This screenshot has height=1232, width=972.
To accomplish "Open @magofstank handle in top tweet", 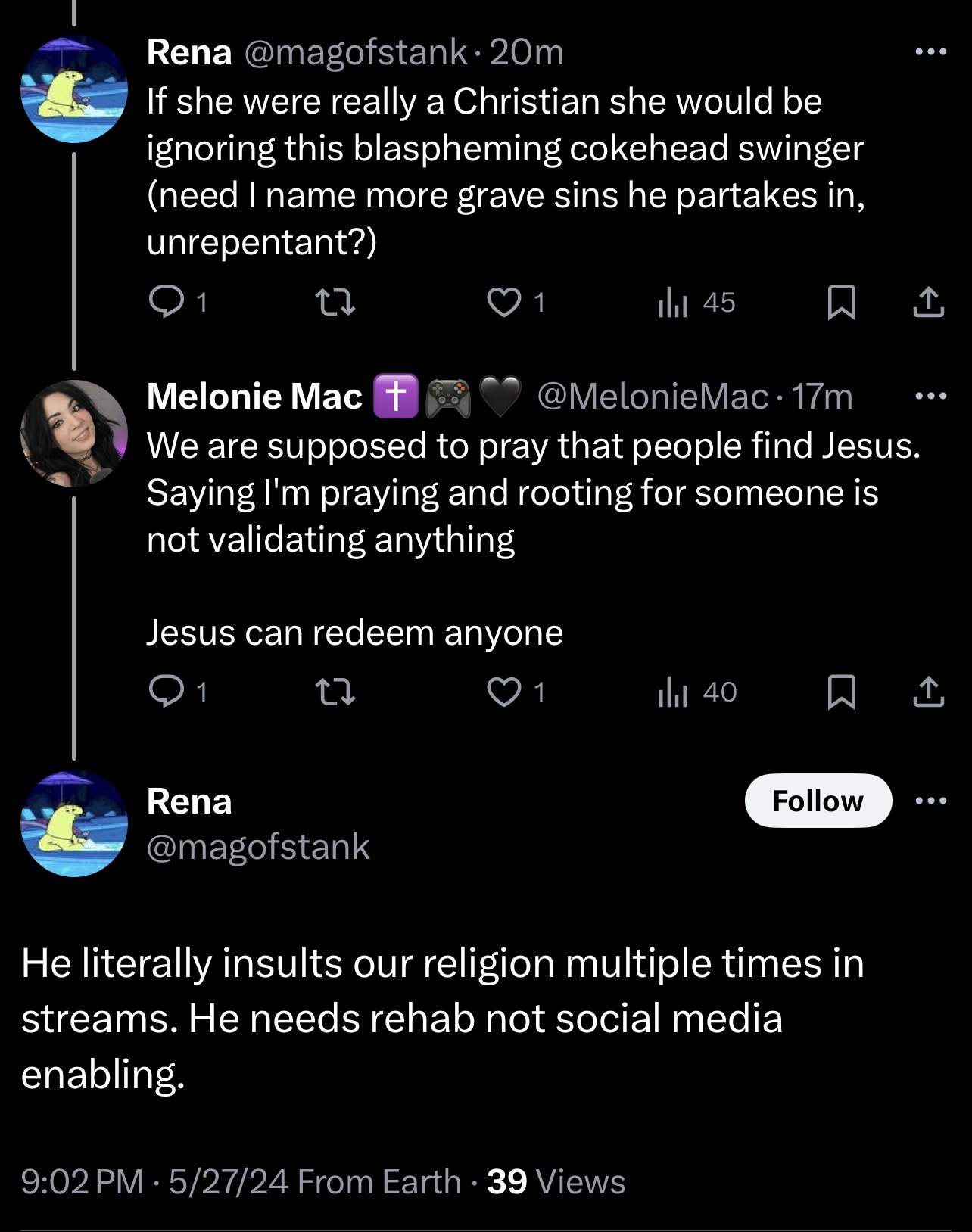I will tap(355, 52).
